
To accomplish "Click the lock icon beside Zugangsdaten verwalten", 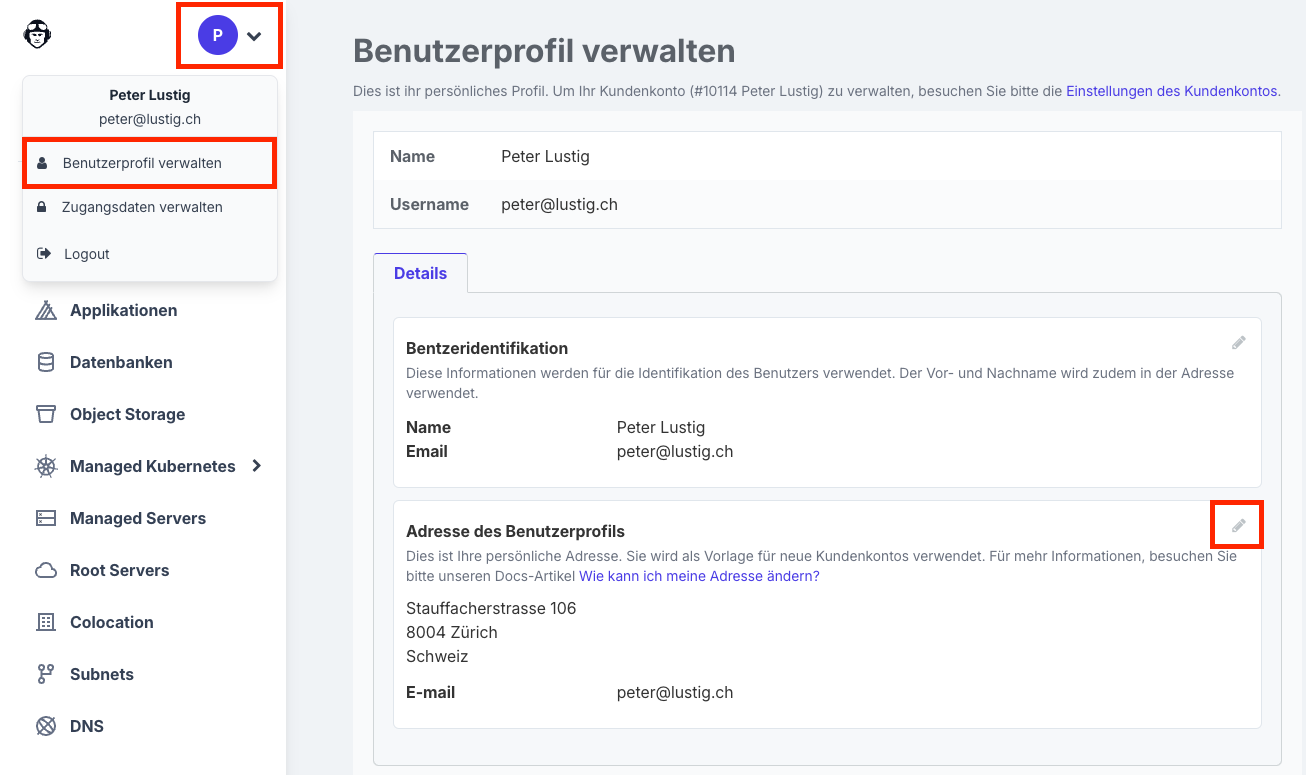I will tap(42, 208).
